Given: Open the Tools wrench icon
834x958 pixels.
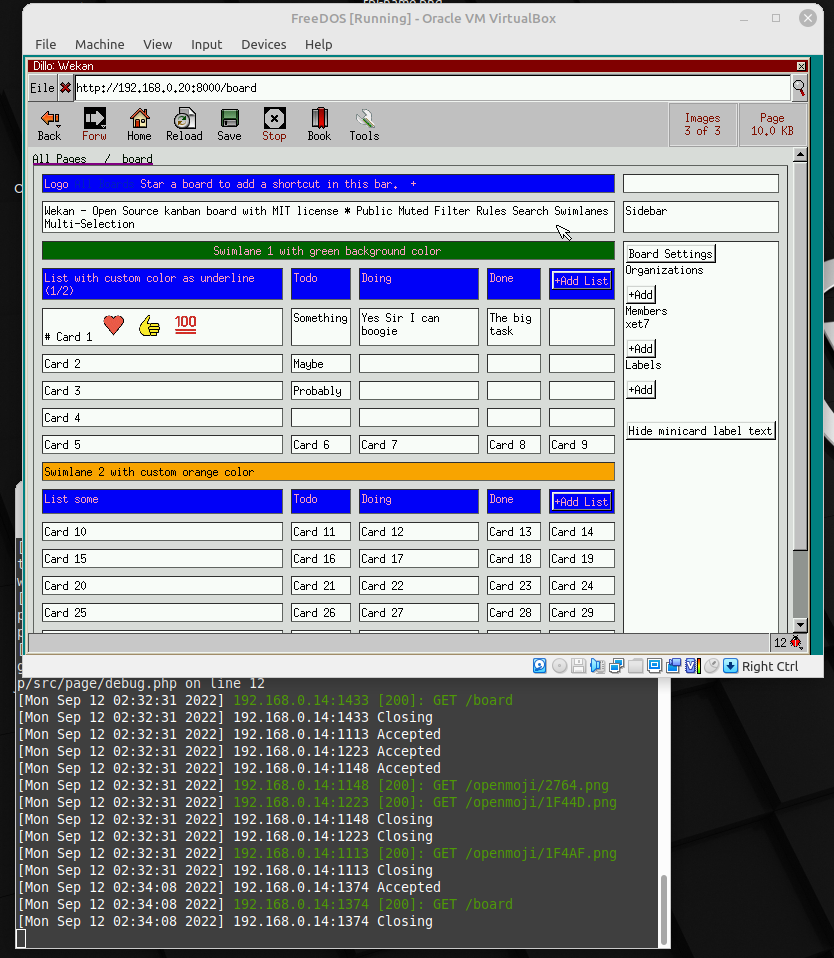Looking at the screenshot, I should [364, 125].
